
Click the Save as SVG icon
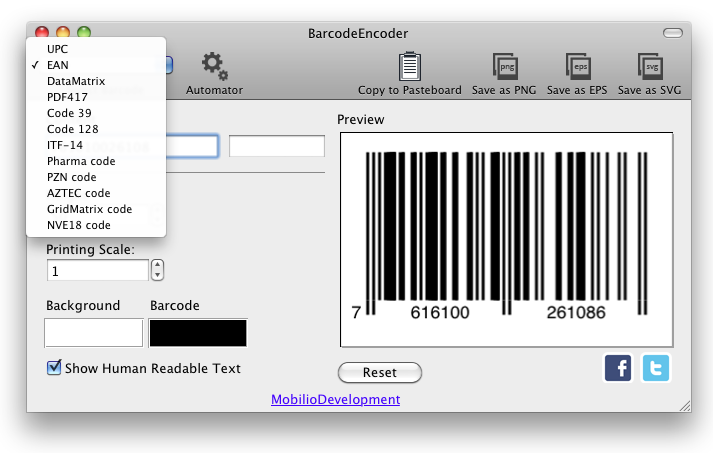pyautogui.click(x=650, y=66)
